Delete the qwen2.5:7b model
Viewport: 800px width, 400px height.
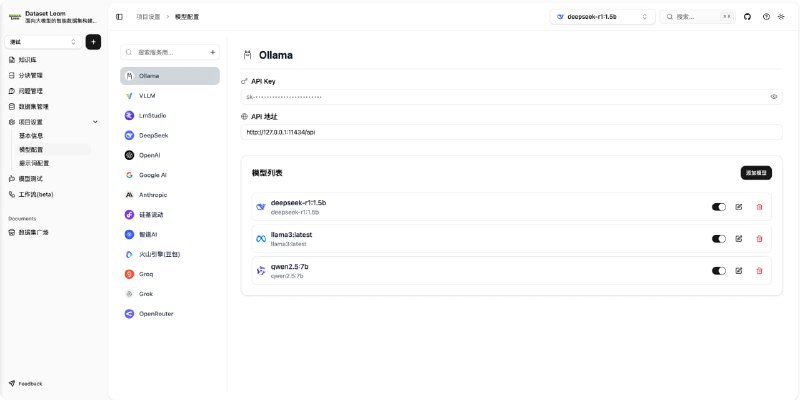pos(759,270)
